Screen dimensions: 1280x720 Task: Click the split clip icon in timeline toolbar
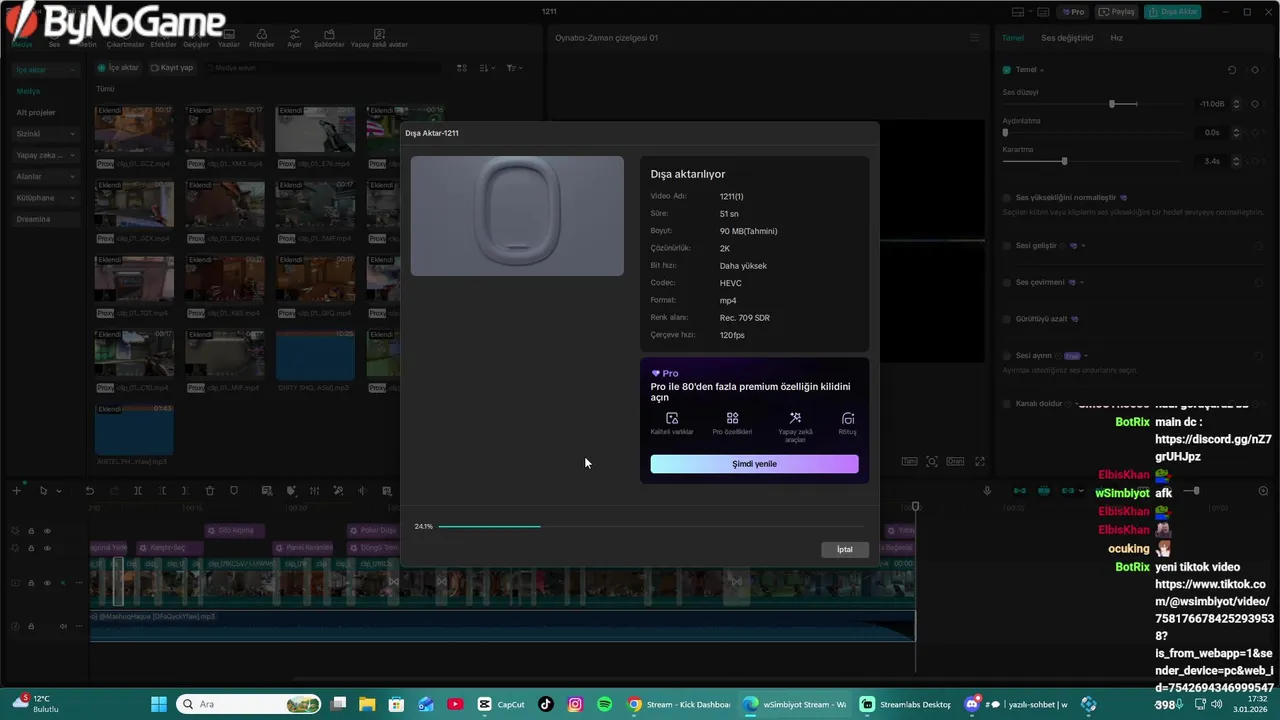click(x=138, y=491)
